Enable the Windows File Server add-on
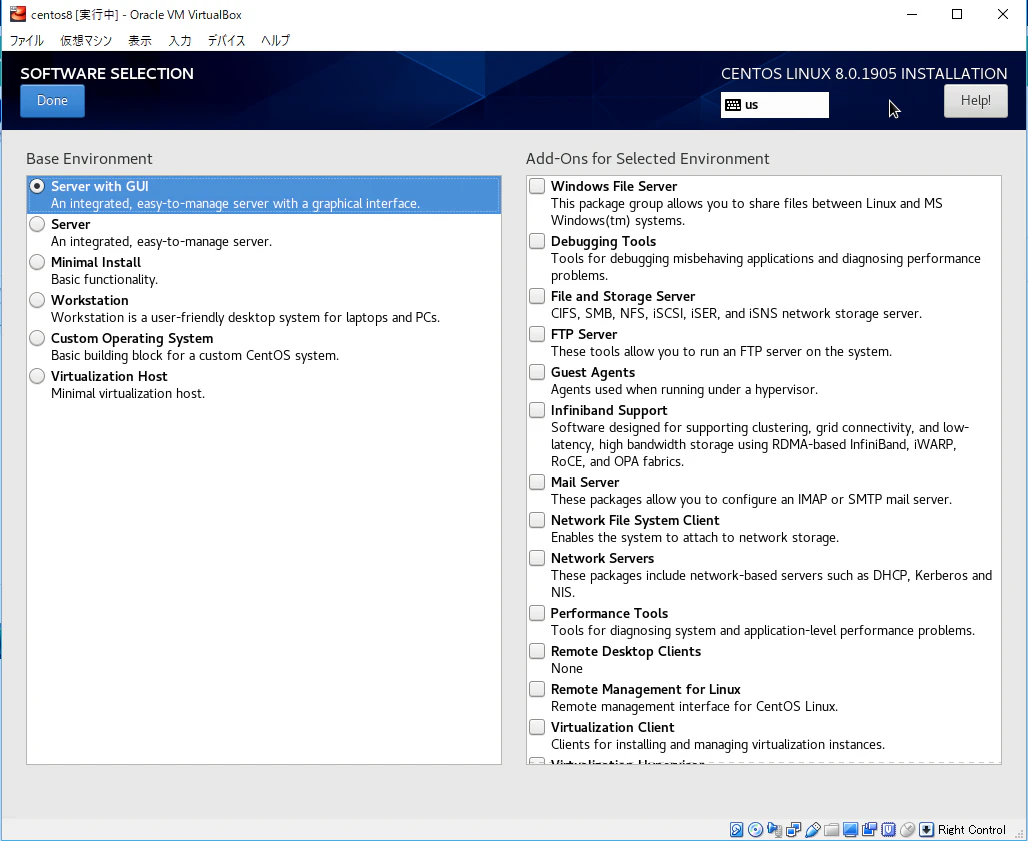 [x=537, y=186]
